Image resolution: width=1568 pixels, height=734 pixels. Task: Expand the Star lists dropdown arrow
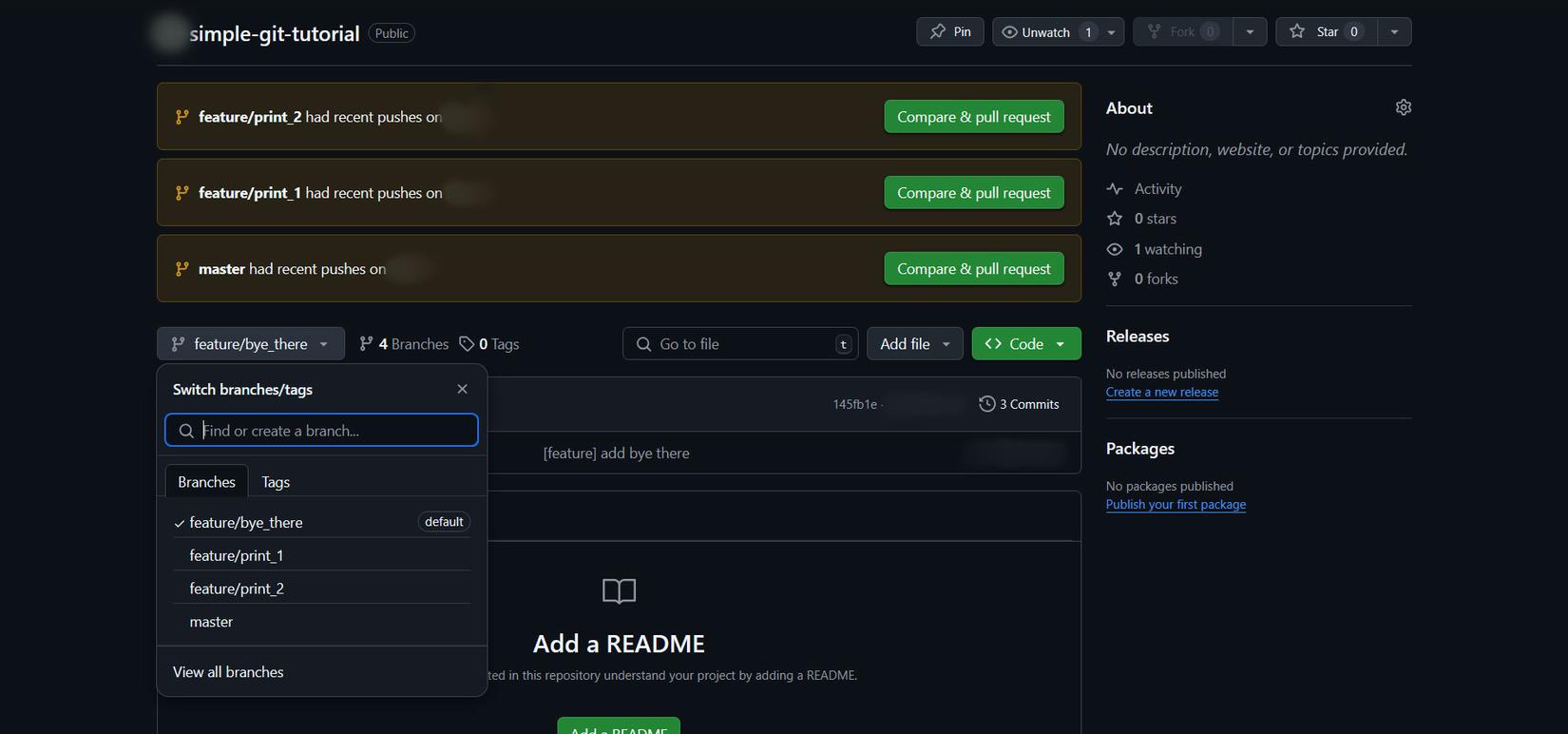click(1394, 31)
